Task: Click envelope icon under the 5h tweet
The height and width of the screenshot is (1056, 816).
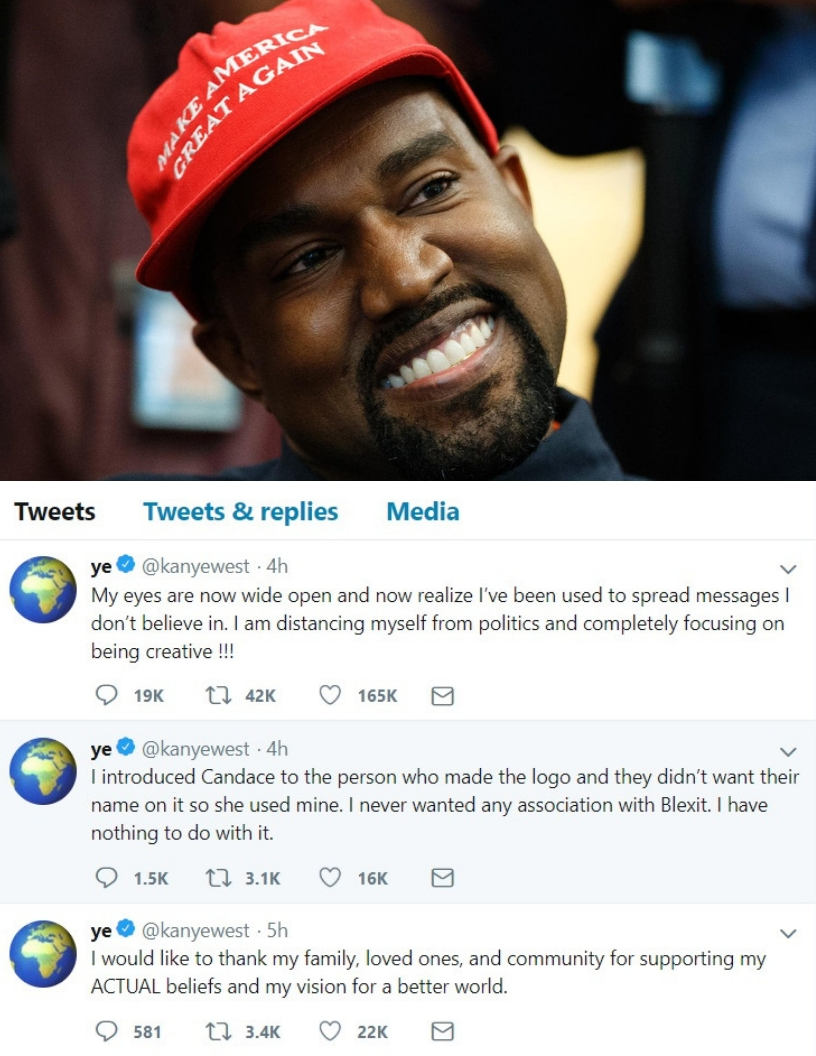Action: 442,1031
